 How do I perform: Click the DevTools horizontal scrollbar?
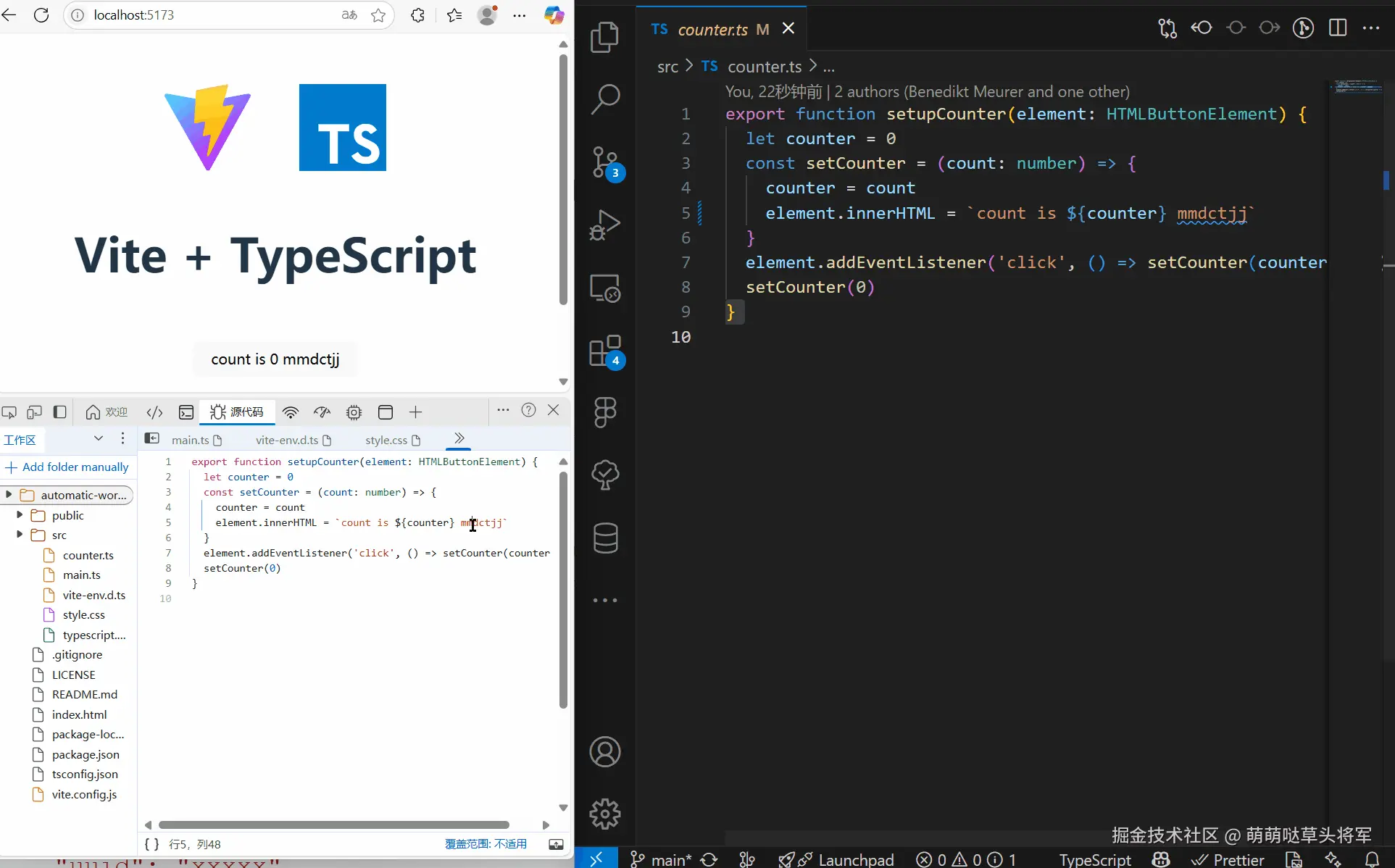coord(333,825)
